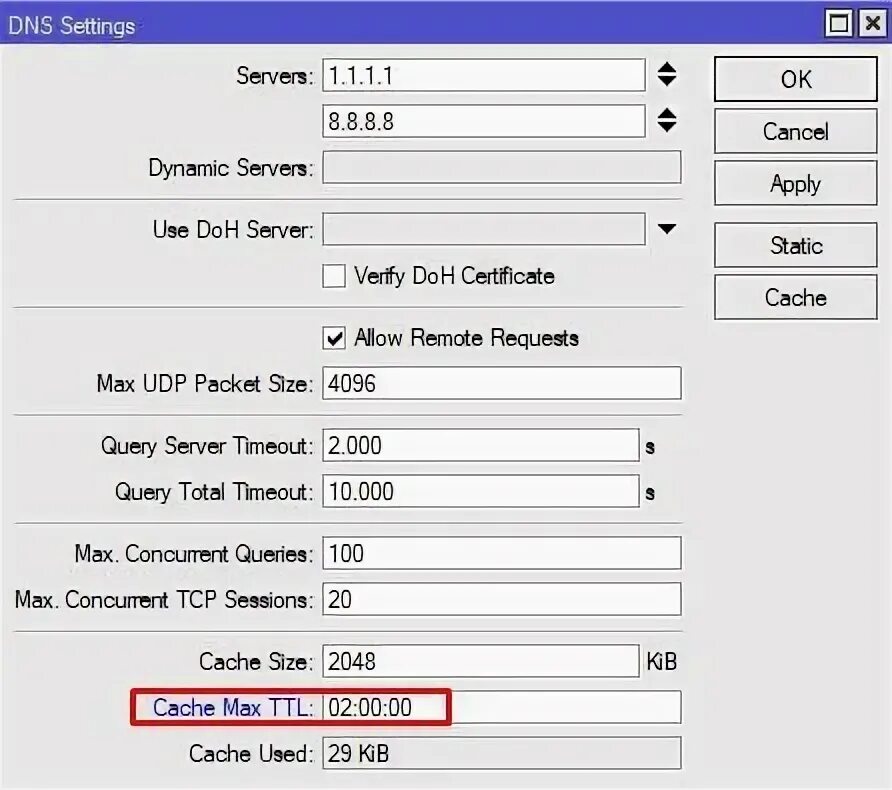Click the DNS Settings title text
Screen dimensions: 892x790
[x=72, y=26]
